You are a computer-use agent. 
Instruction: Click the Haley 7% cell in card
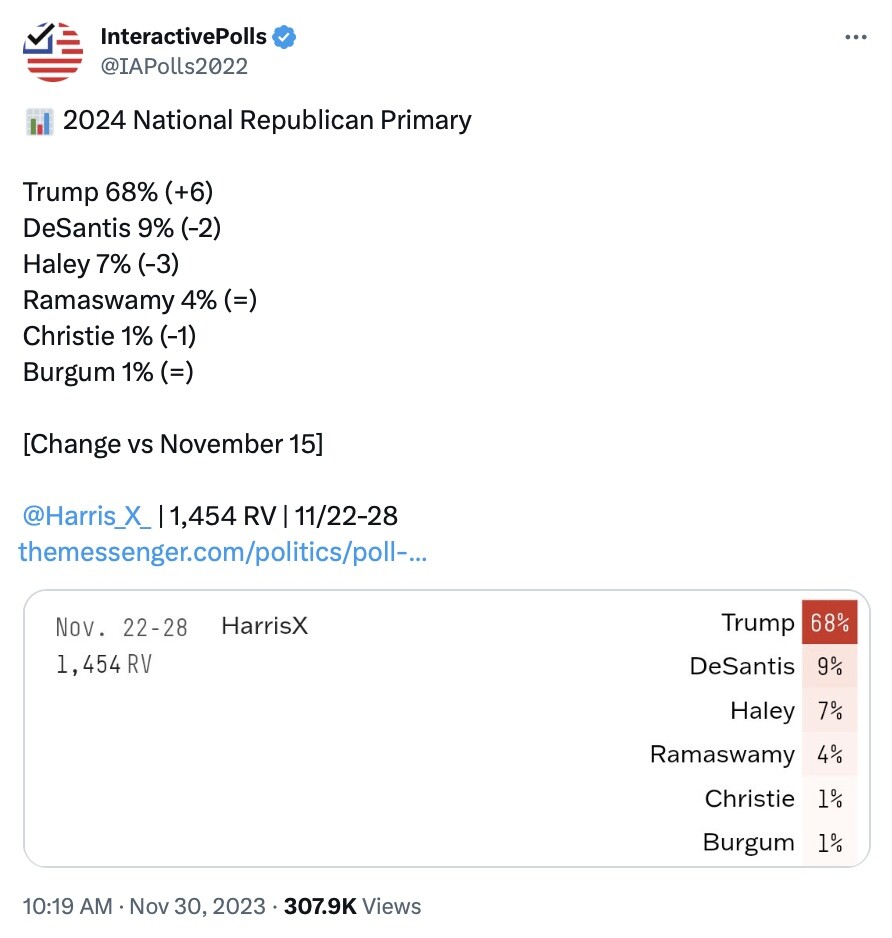829,710
